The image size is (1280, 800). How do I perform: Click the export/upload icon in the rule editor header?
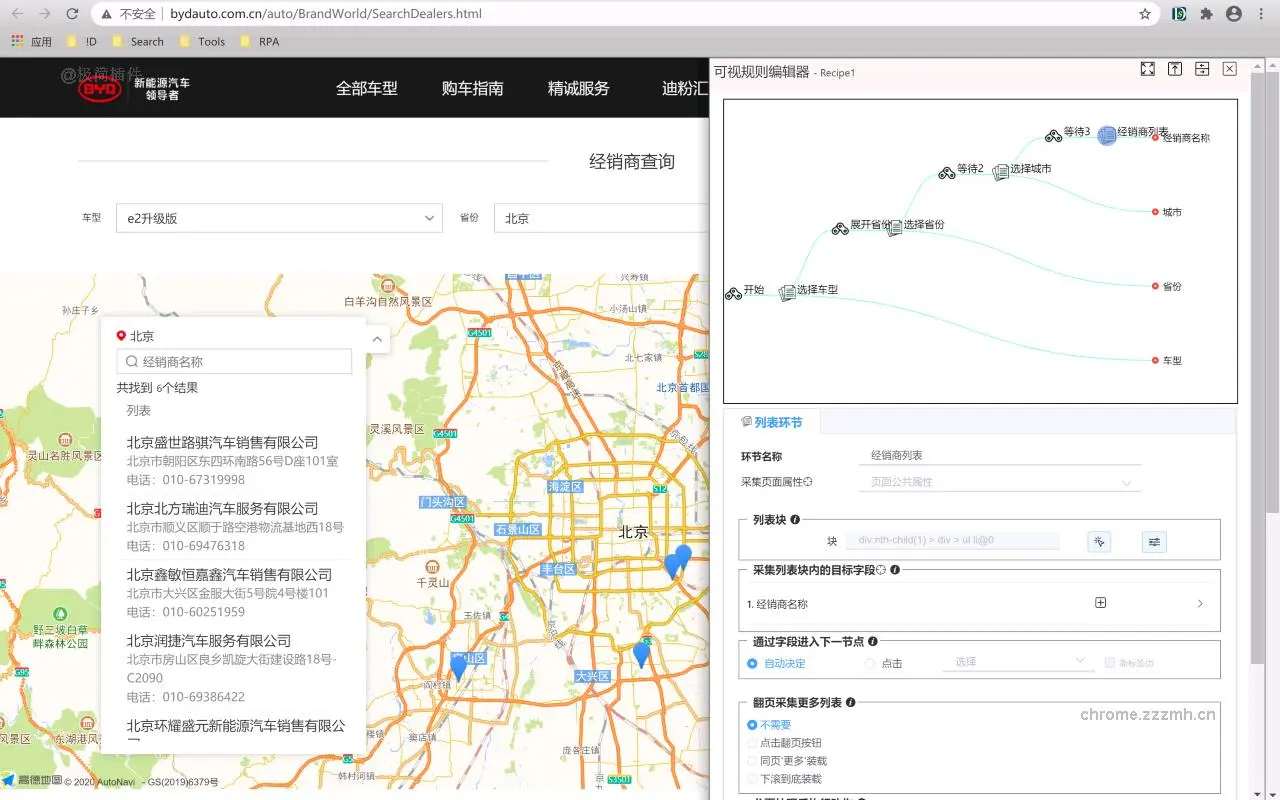(x=1175, y=69)
